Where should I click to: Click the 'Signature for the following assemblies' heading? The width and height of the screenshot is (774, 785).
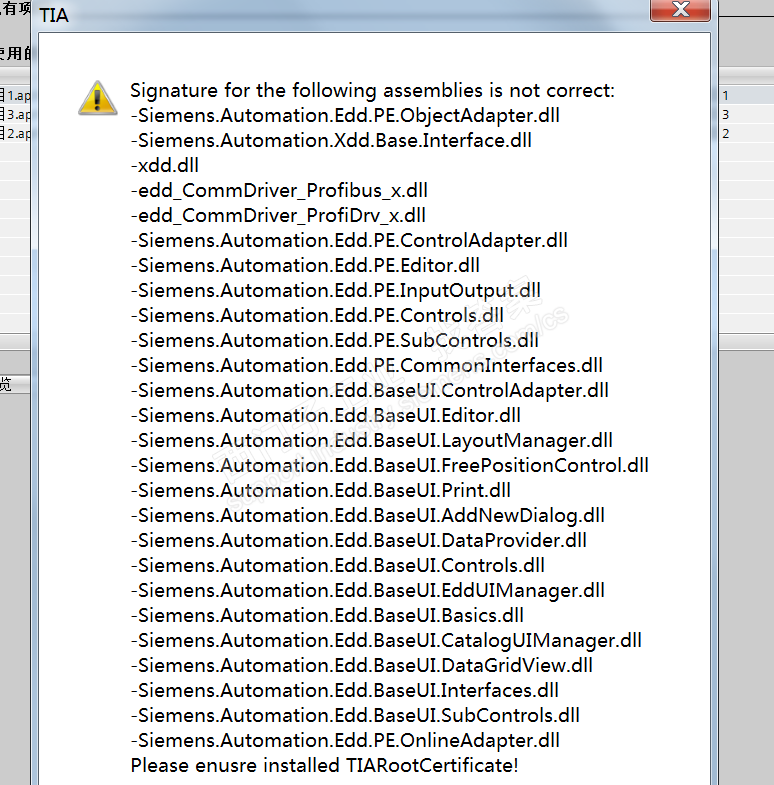tap(372, 91)
